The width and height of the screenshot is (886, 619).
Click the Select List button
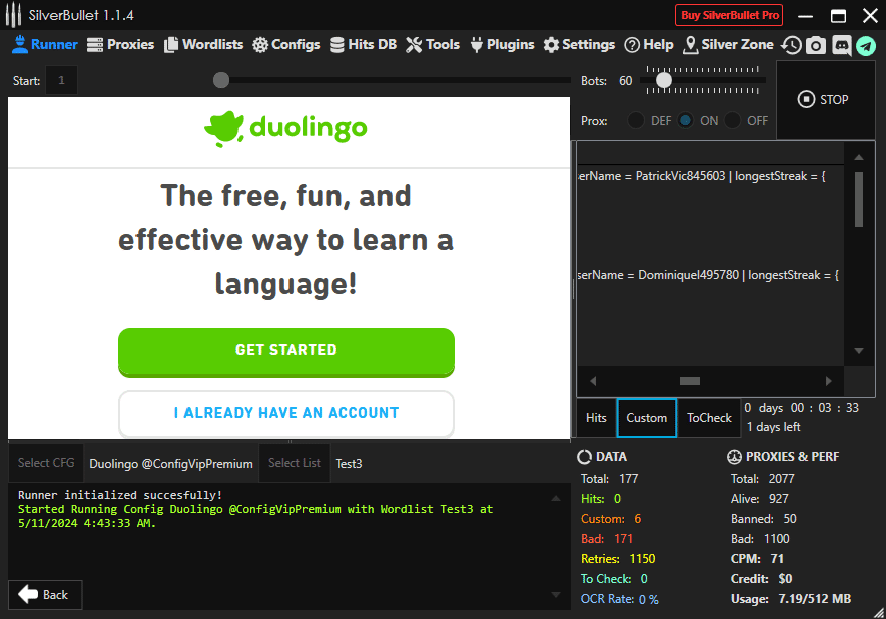click(294, 463)
